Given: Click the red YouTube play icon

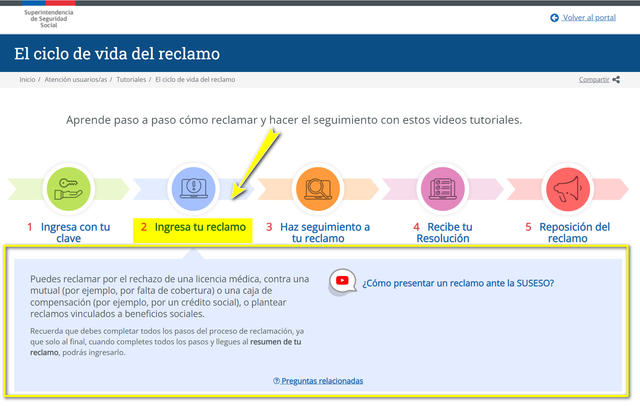Looking at the screenshot, I should (x=343, y=282).
